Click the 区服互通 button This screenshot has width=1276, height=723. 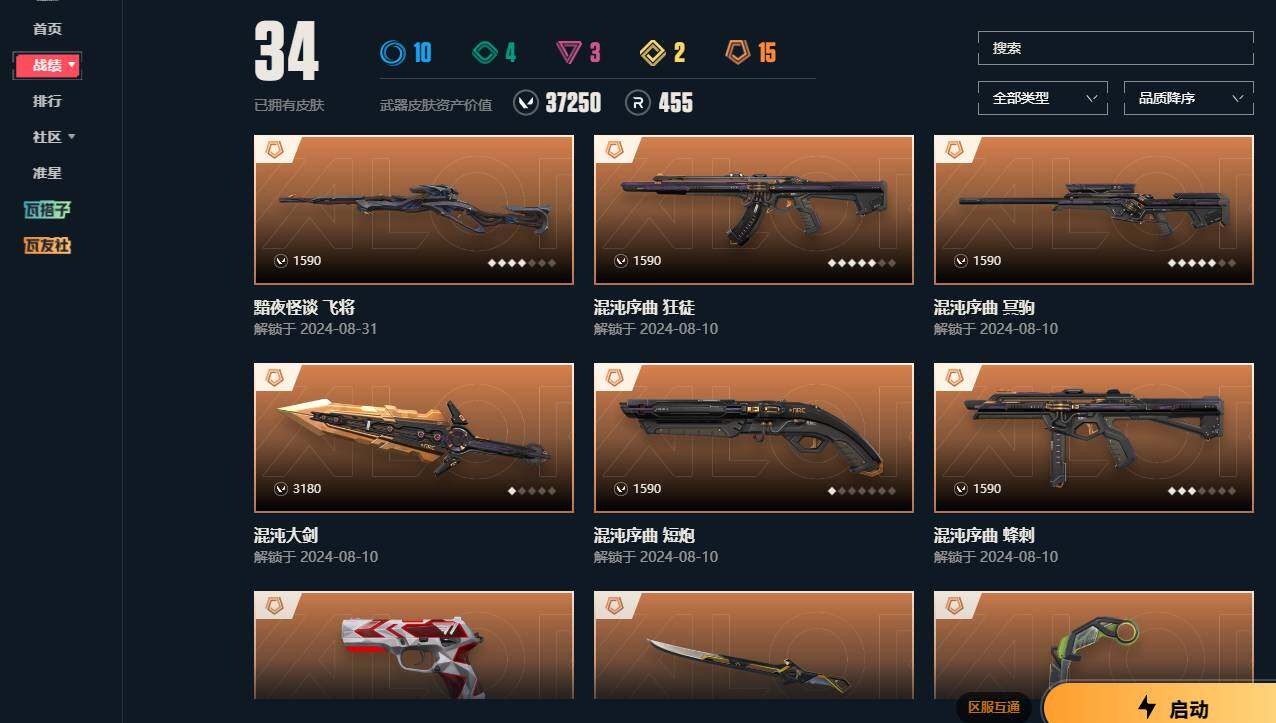click(994, 707)
